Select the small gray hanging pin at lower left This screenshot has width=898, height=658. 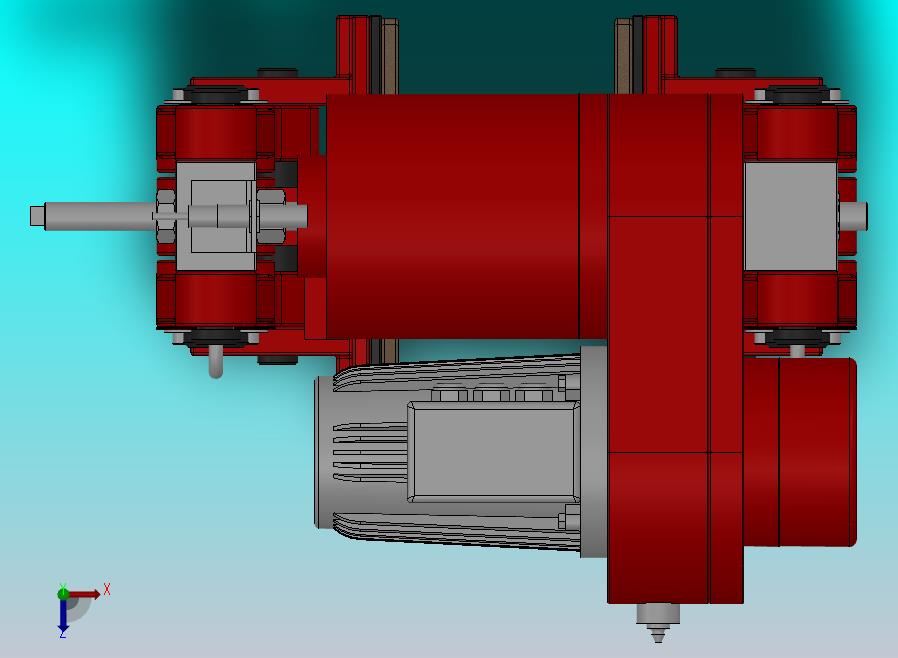point(216,361)
